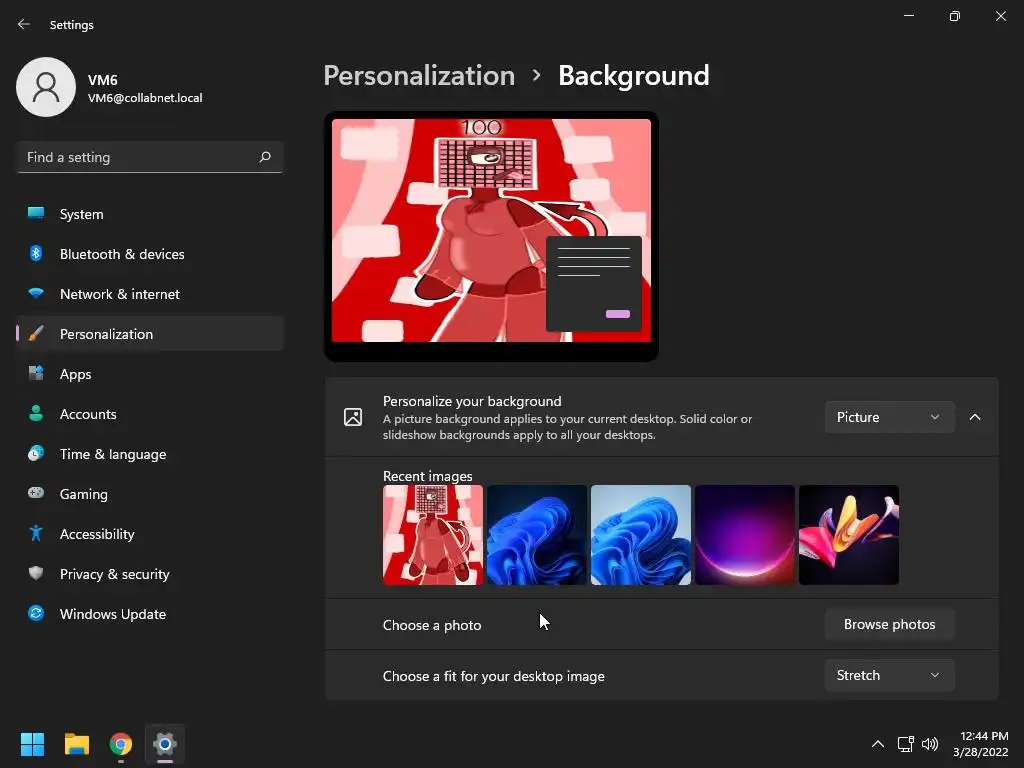Click the Recent images heading
Viewport: 1024px width, 768px height.
pyautogui.click(x=427, y=476)
